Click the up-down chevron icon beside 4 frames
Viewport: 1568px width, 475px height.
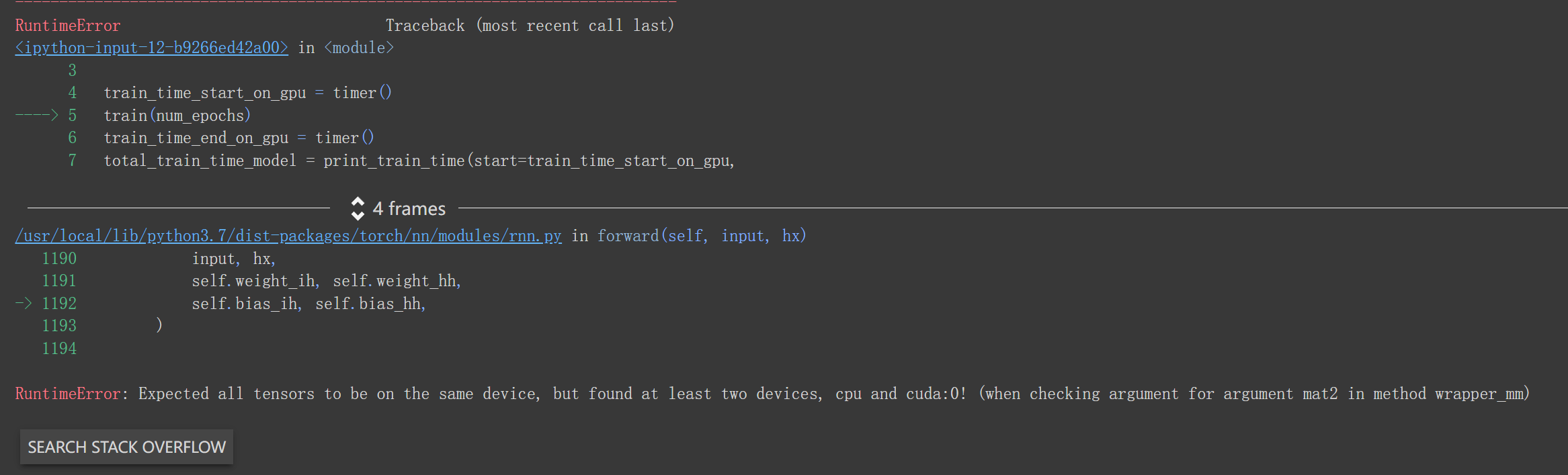coord(358,209)
